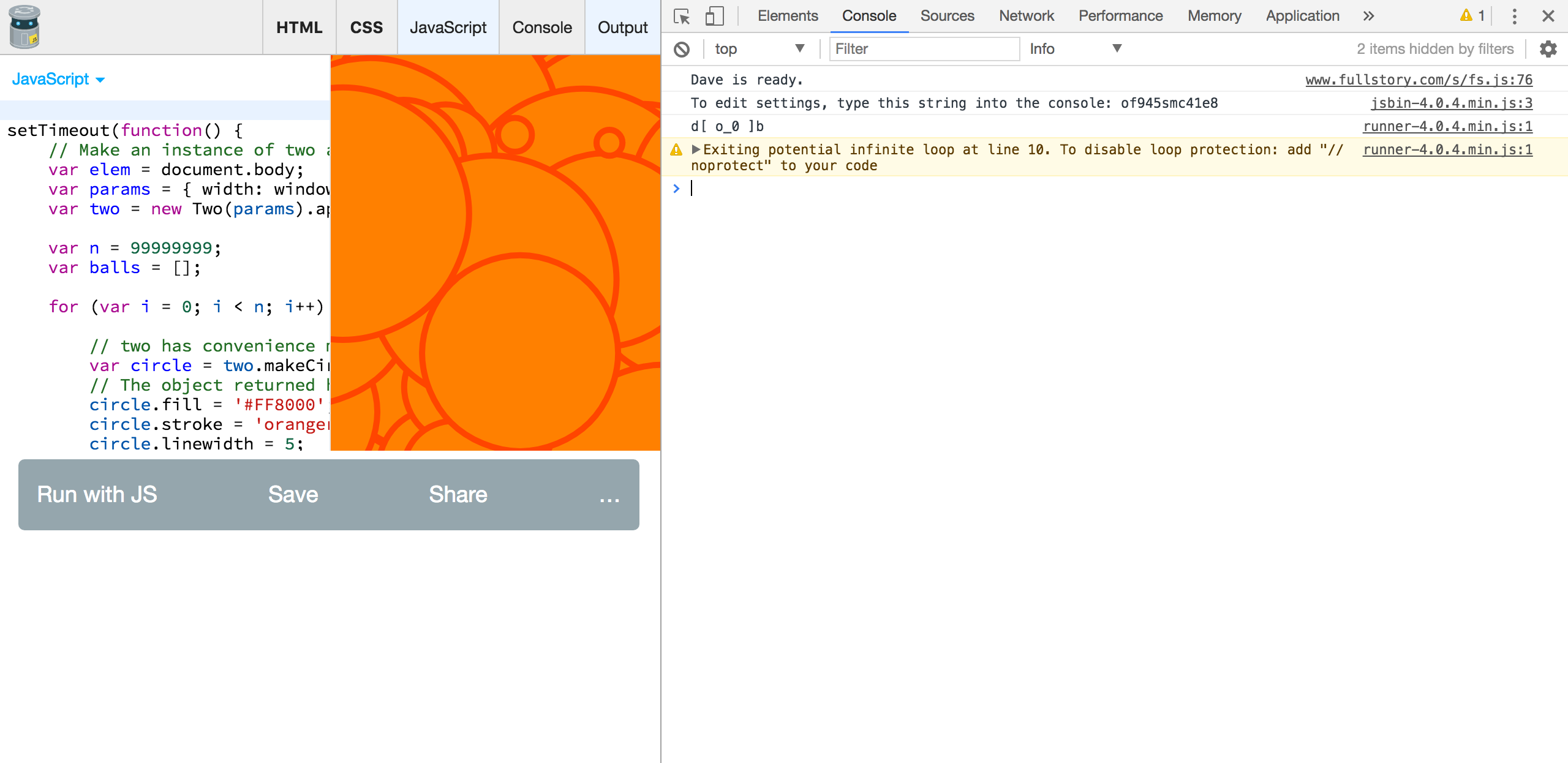Click the 'setTimeout(function() {' code line
The image size is (1568, 763).
tap(125, 130)
